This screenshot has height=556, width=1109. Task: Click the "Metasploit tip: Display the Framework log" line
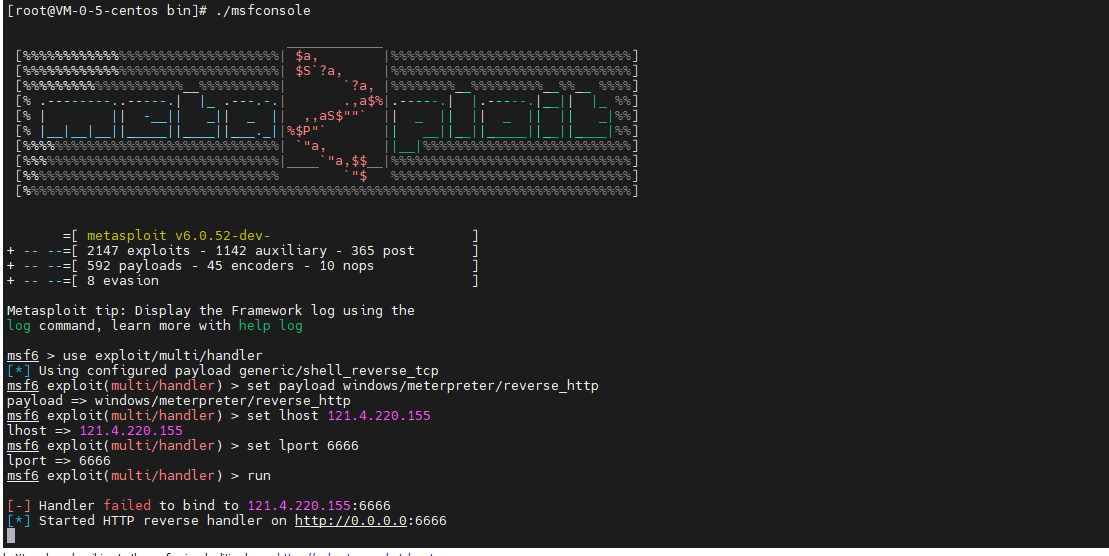pos(211,311)
